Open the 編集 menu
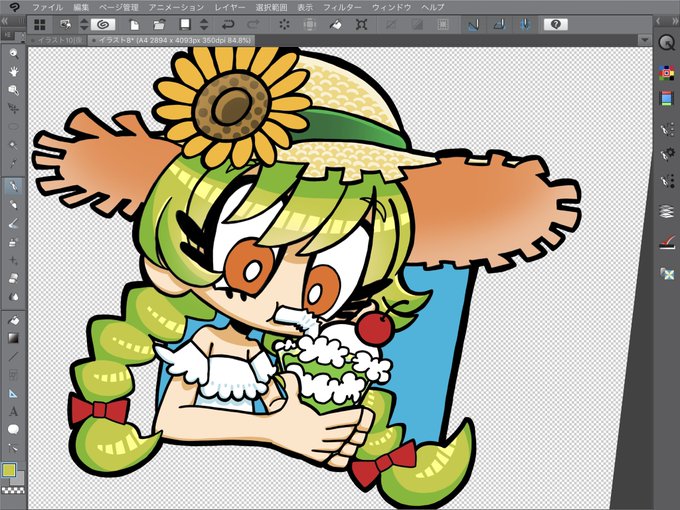Viewport: 680px width, 510px height. (x=80, y=7)
